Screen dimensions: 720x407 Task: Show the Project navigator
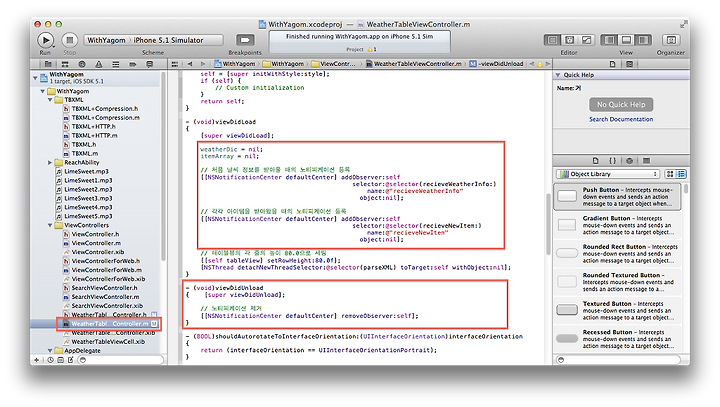pos(48,64)
